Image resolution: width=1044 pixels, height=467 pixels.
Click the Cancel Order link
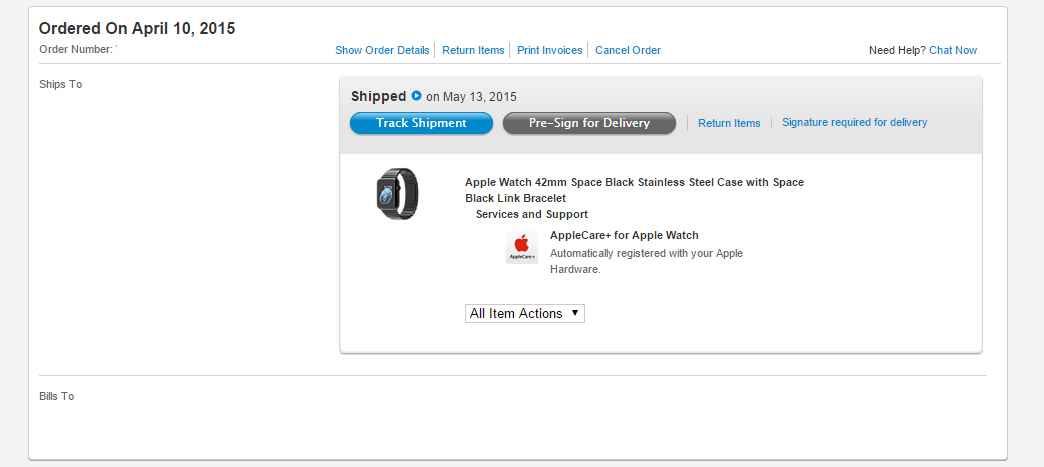coord(628,50)
